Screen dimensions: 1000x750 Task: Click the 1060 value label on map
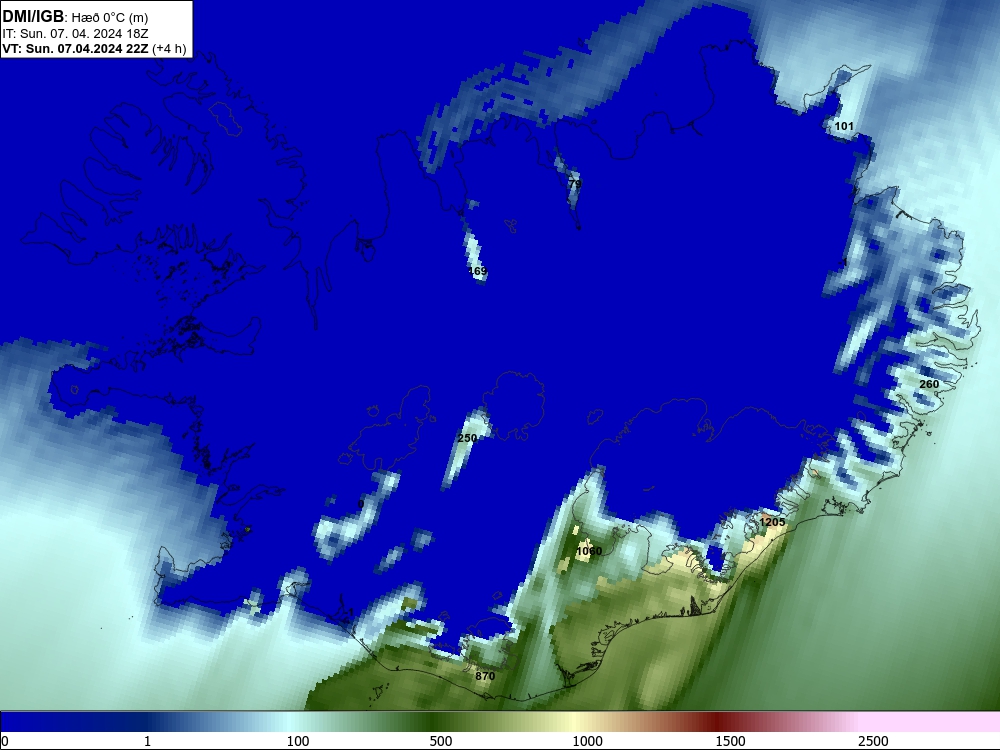(x=589, y=551)
